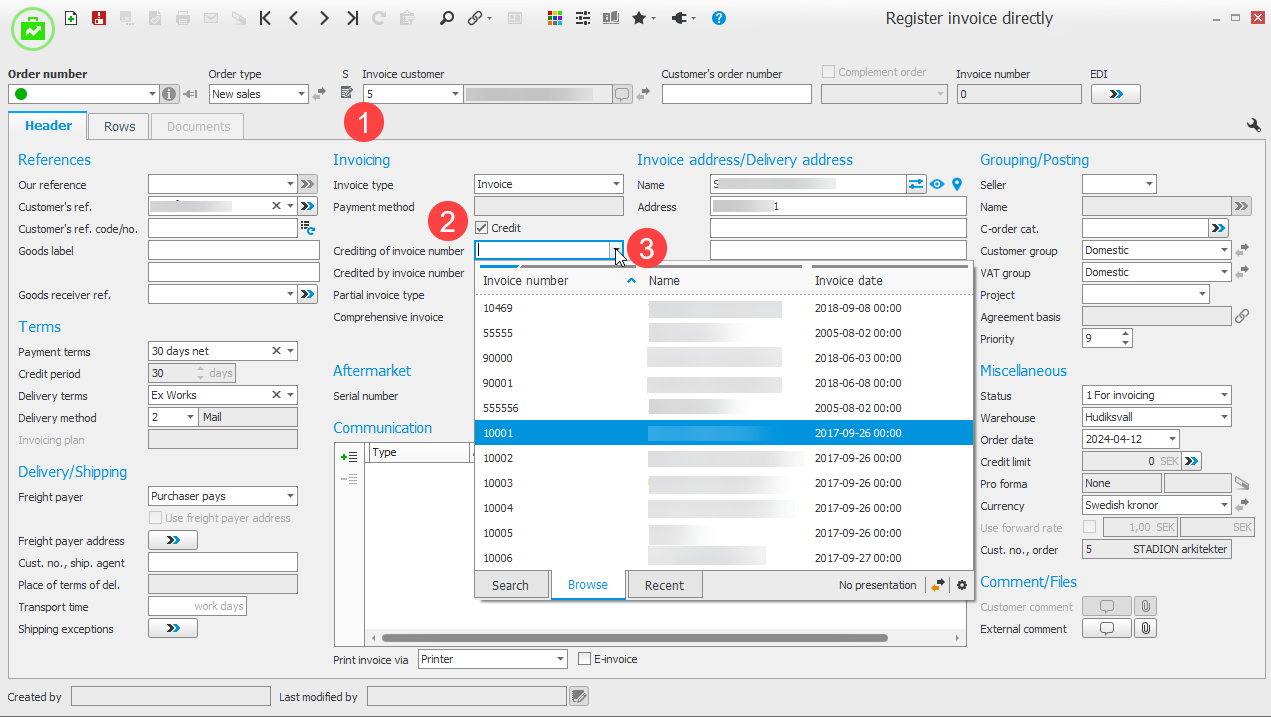Click the star Favorites icon
Viewport: 1271px width, 717px height.
(638, 18)
